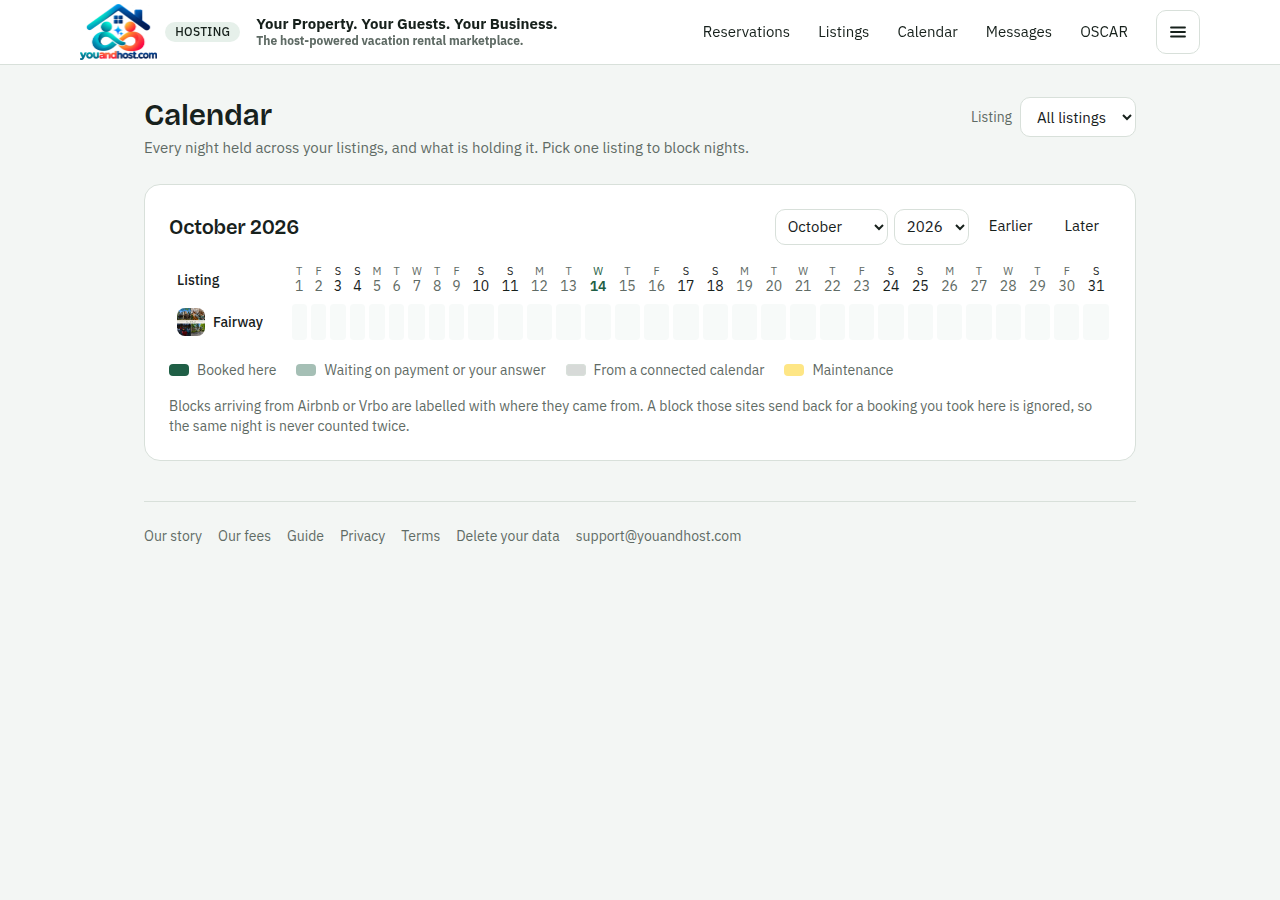
Task: Click the Listing column header label
Action: pyautogui.click(x=198, y=280)
